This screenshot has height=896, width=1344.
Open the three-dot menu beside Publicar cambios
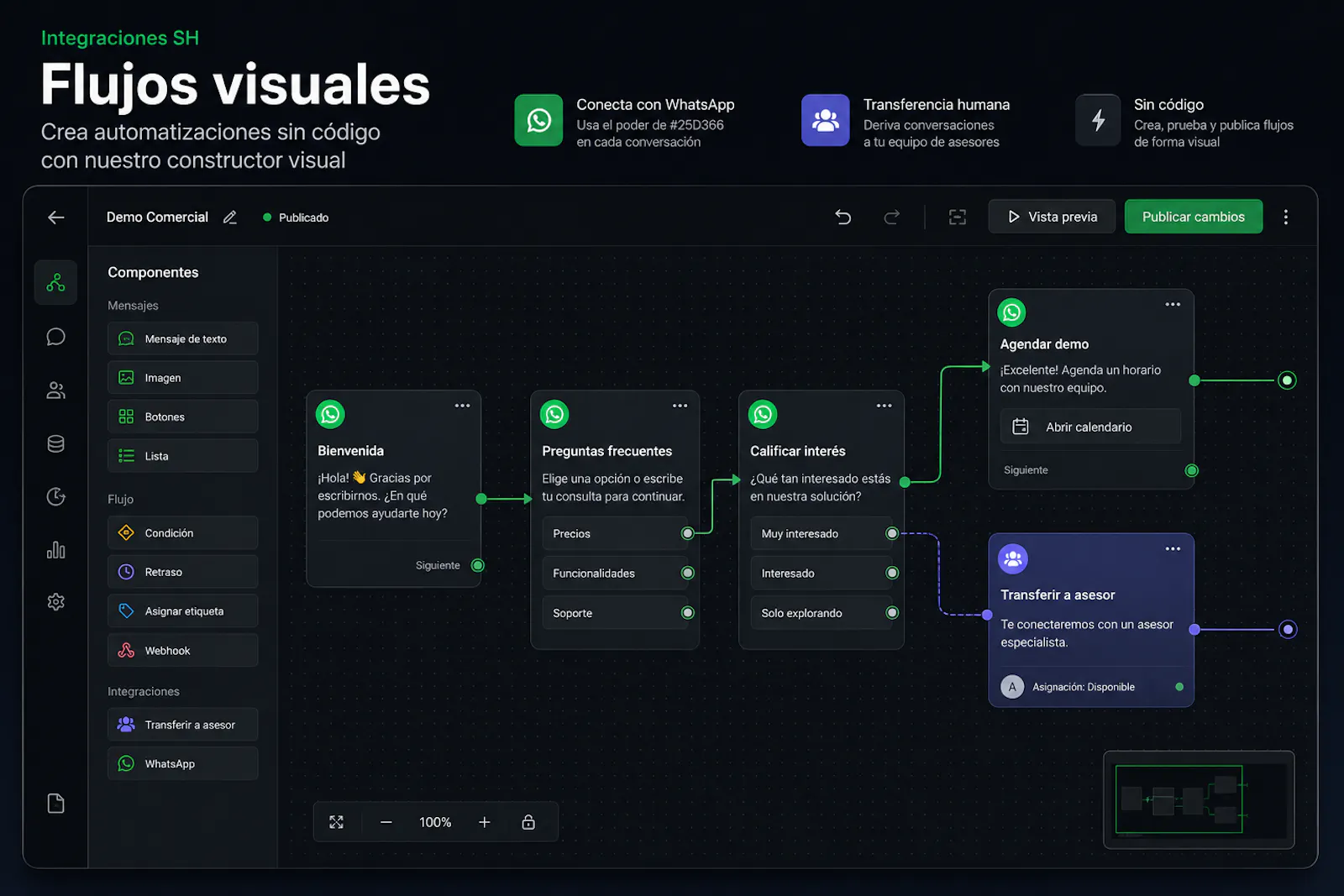(1286, 217)
